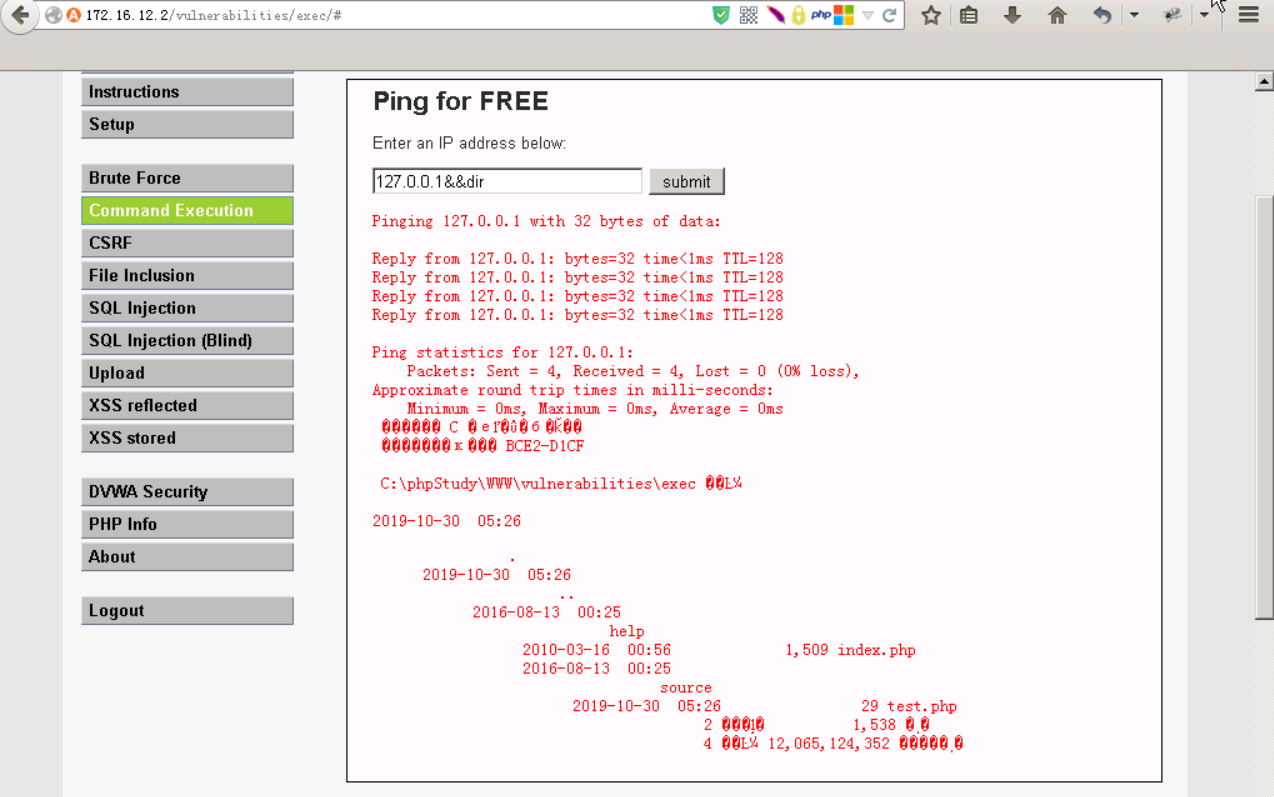Open the File Inclusion page
Screen dimensions: 1274x797
(x=187, y=276)
